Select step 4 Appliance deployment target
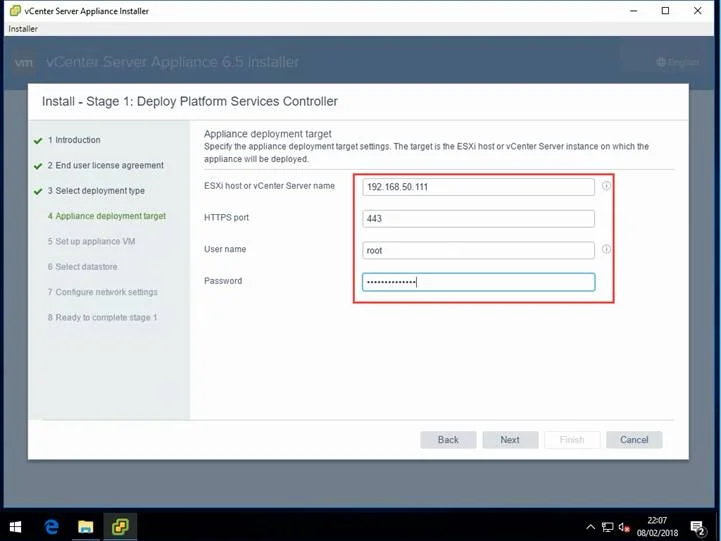The width and height of the screenshot is (721, 541). click(107, 216)
